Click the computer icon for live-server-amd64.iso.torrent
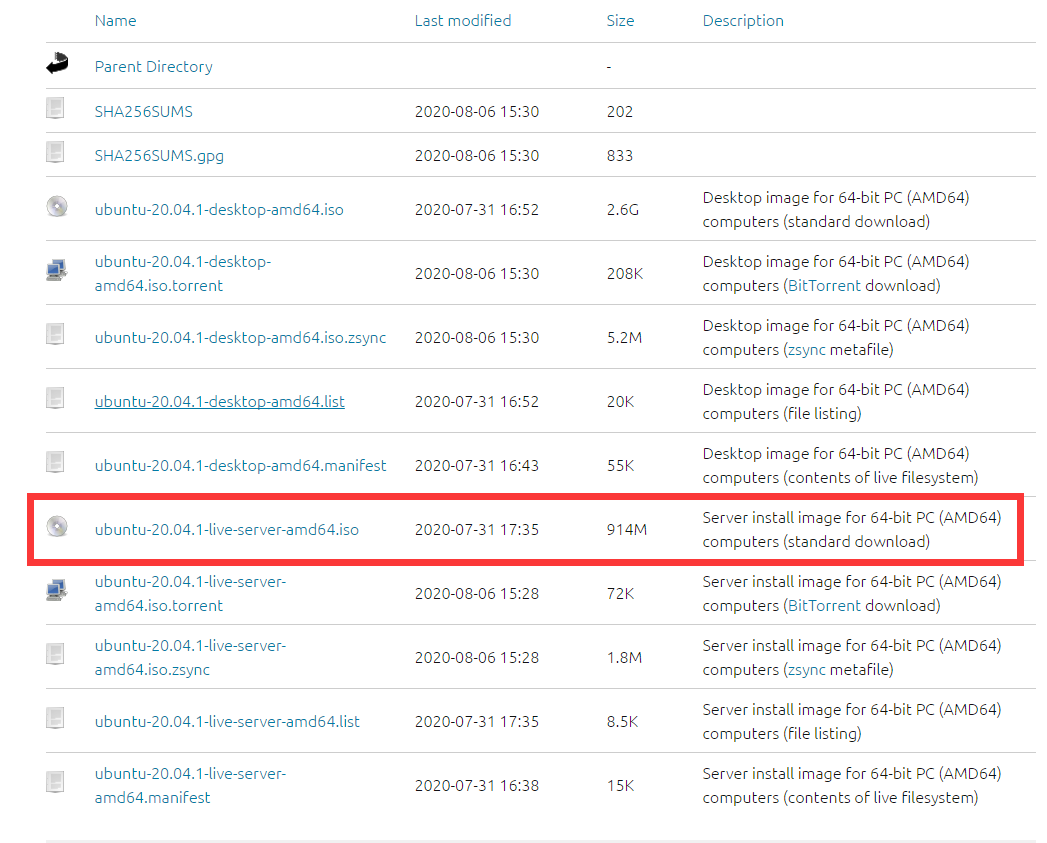1047x843 pixels. pos(57,591)
